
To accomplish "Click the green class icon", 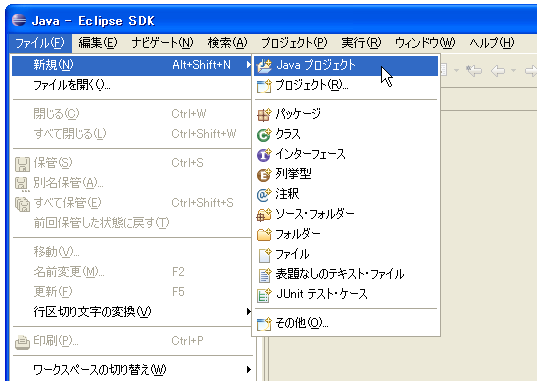I will (x=264, y=135).
